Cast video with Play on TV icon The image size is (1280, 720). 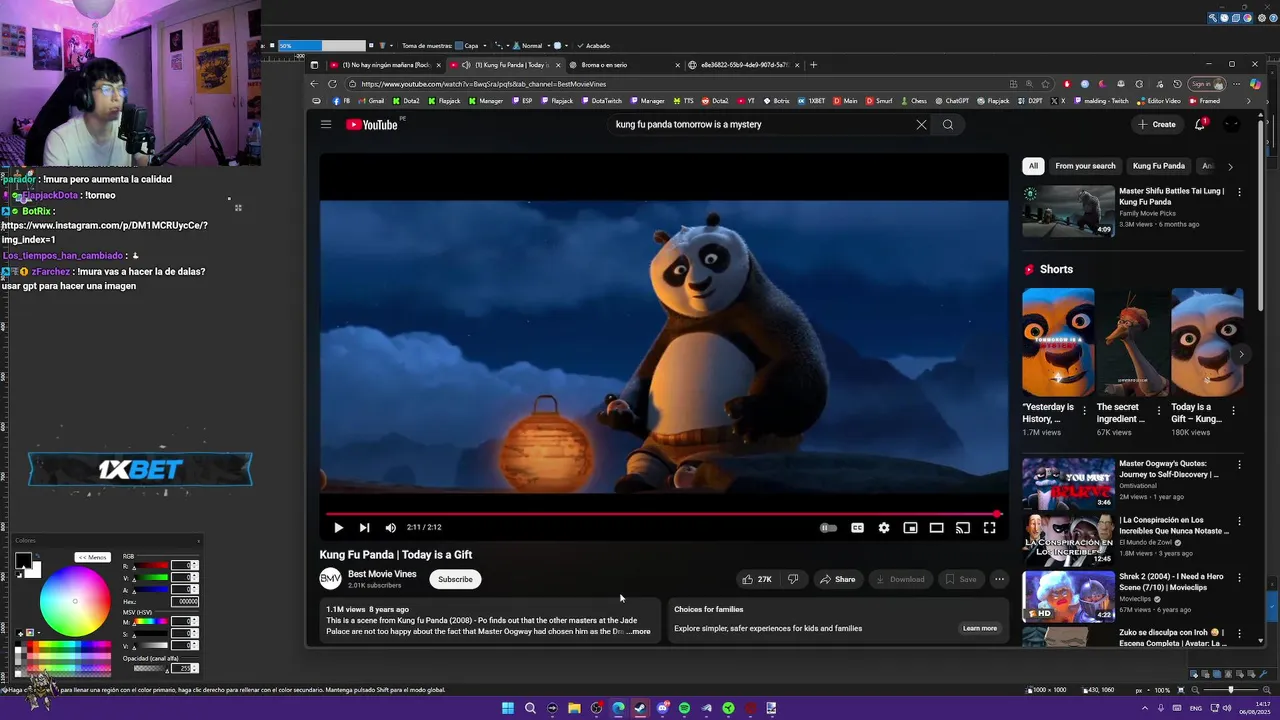(x=963, y=527)
